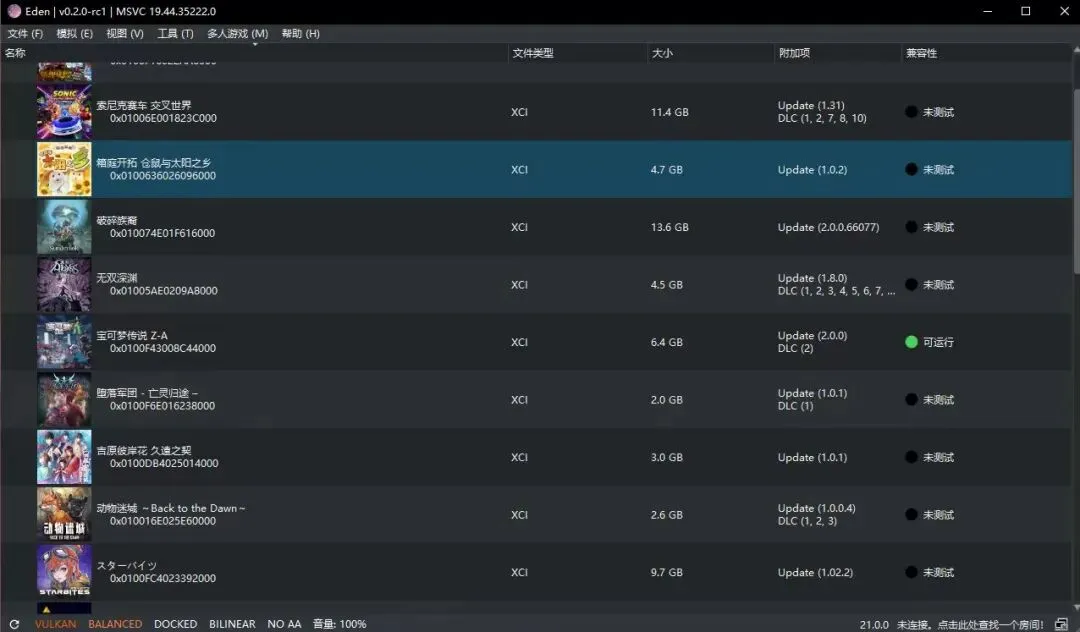
Task: Toggle the NO AA anti-aliasing setting
Action: (284, 624)
